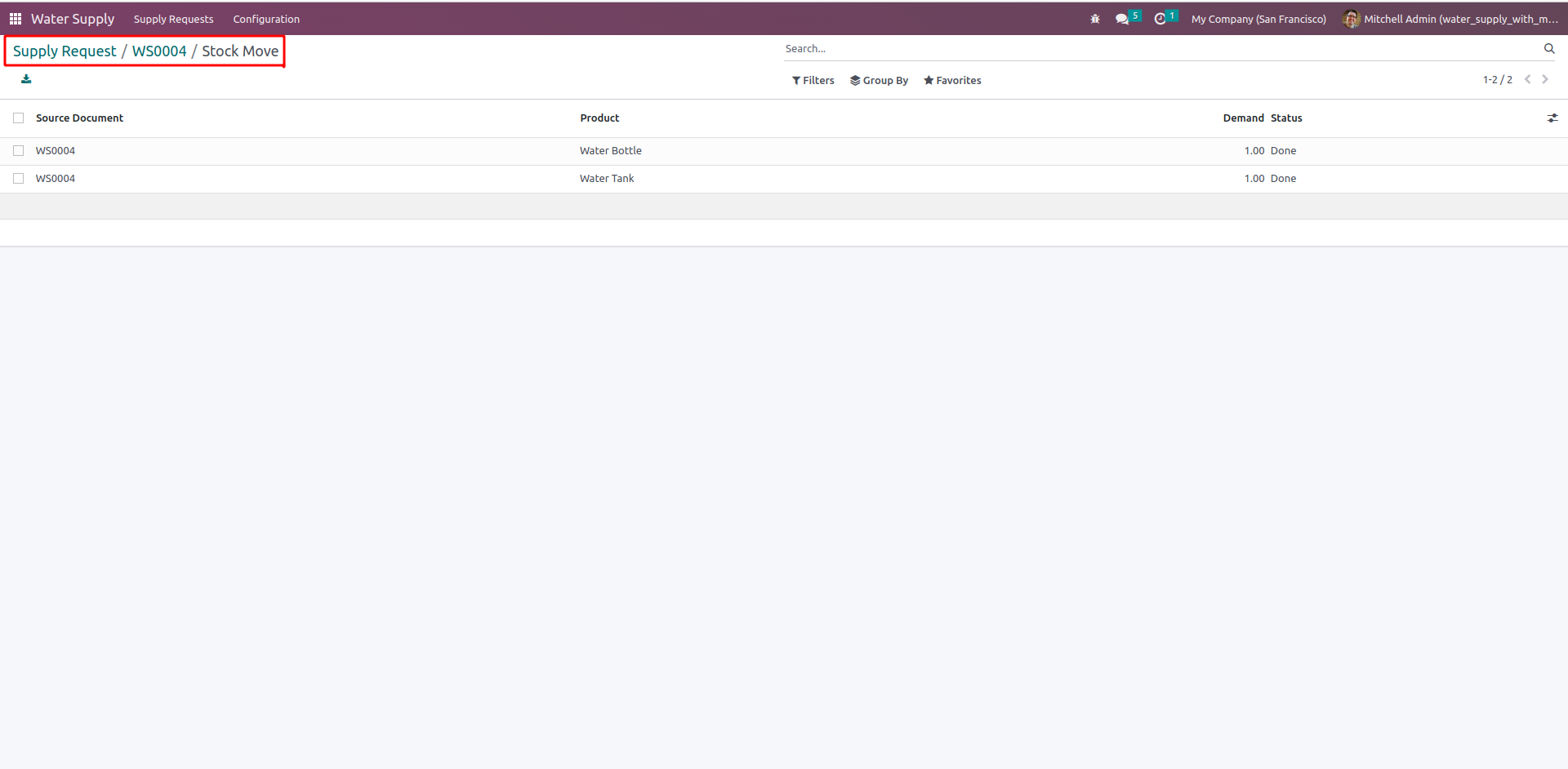Open the Supply Requests menu
Viewport: 1568px width, 769px height.
(x=174, y=19)
